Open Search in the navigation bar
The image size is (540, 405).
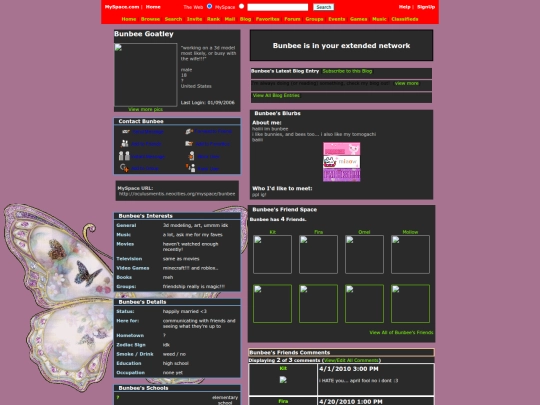[x=173, y=19]
